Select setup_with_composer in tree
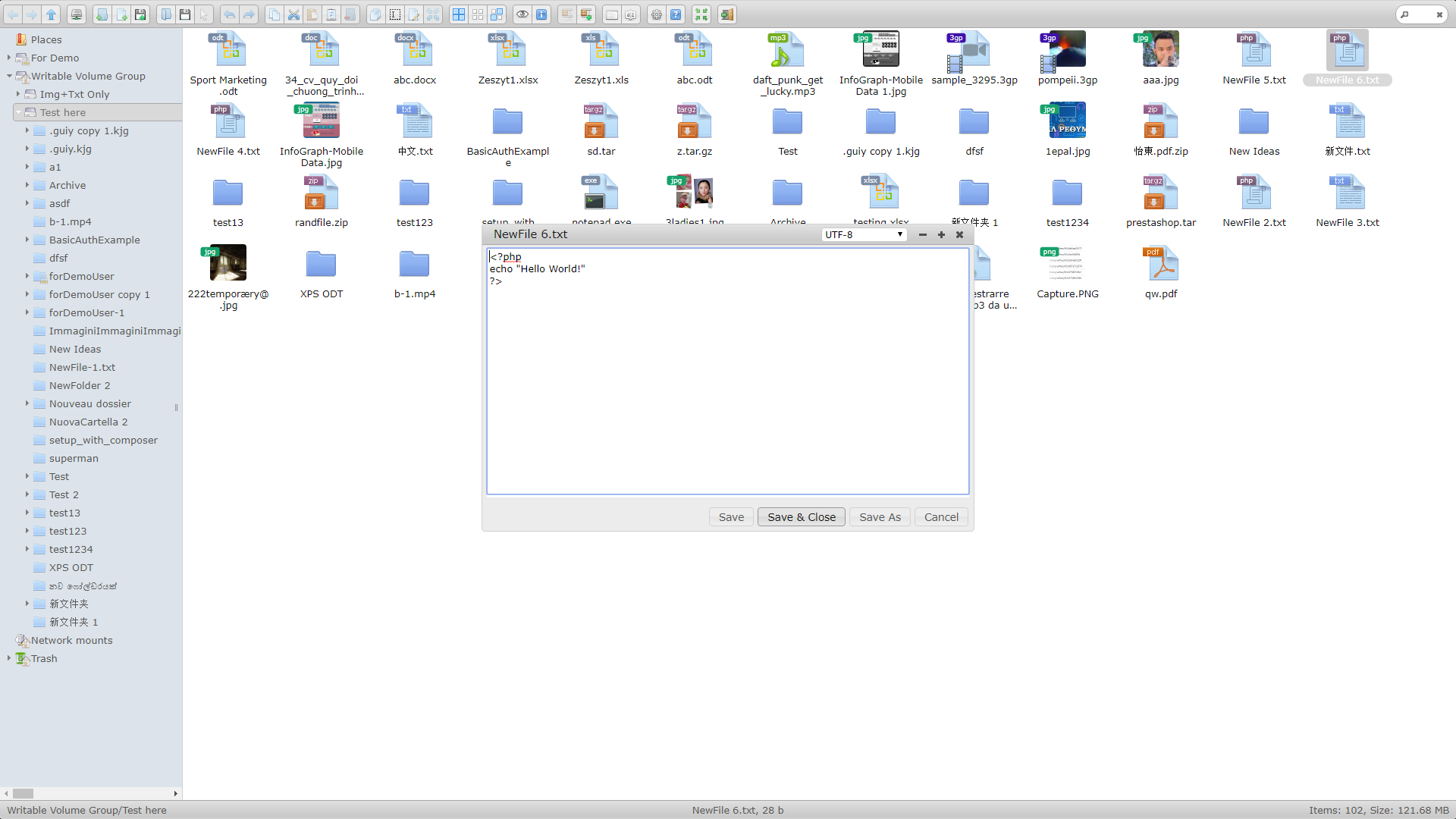This screenshot has width=1456, height=819. pos(103,440)
